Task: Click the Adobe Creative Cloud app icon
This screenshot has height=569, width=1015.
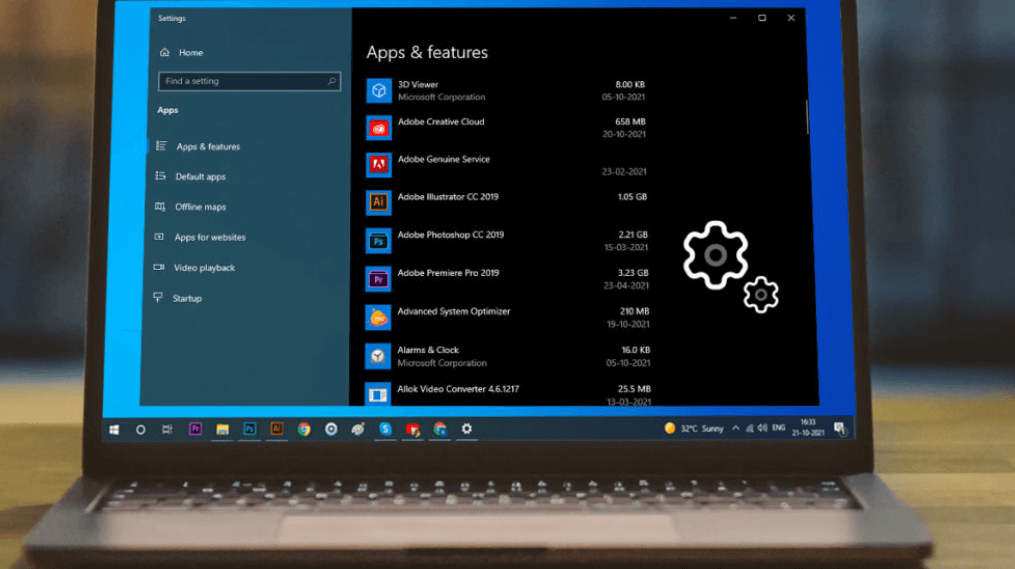Action: click(x=379, y=128)
